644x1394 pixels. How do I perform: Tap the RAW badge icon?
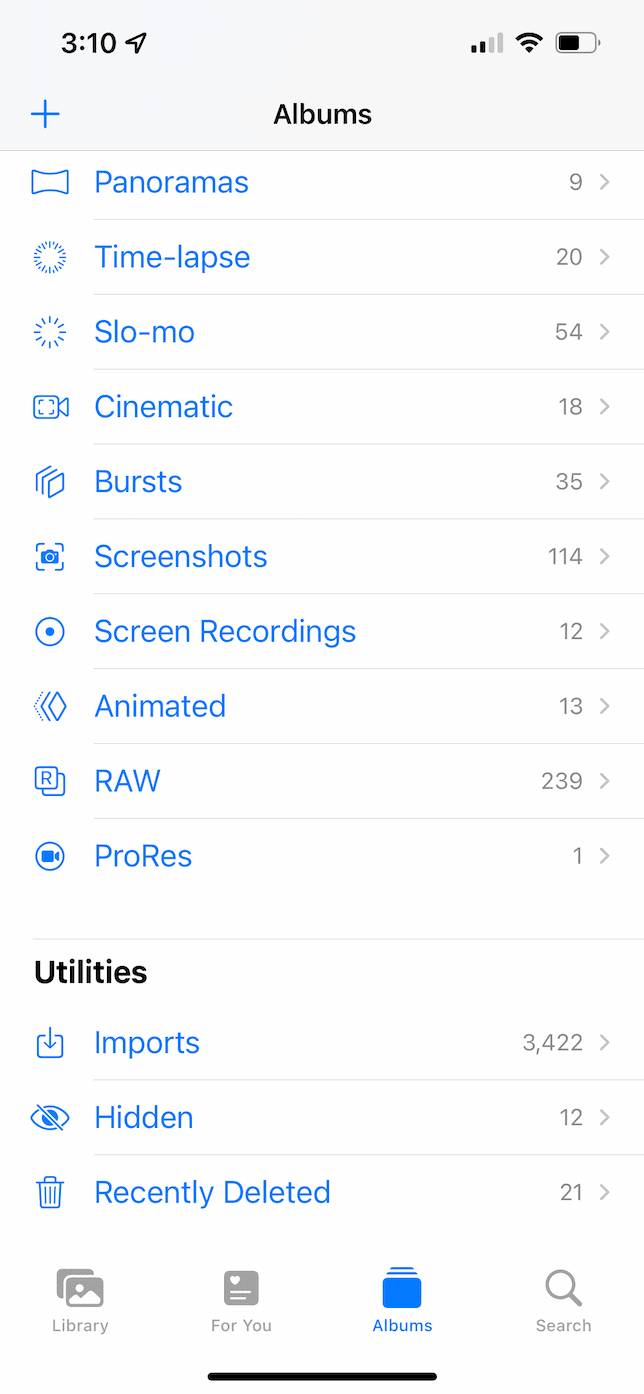click(x=49, y=781)
